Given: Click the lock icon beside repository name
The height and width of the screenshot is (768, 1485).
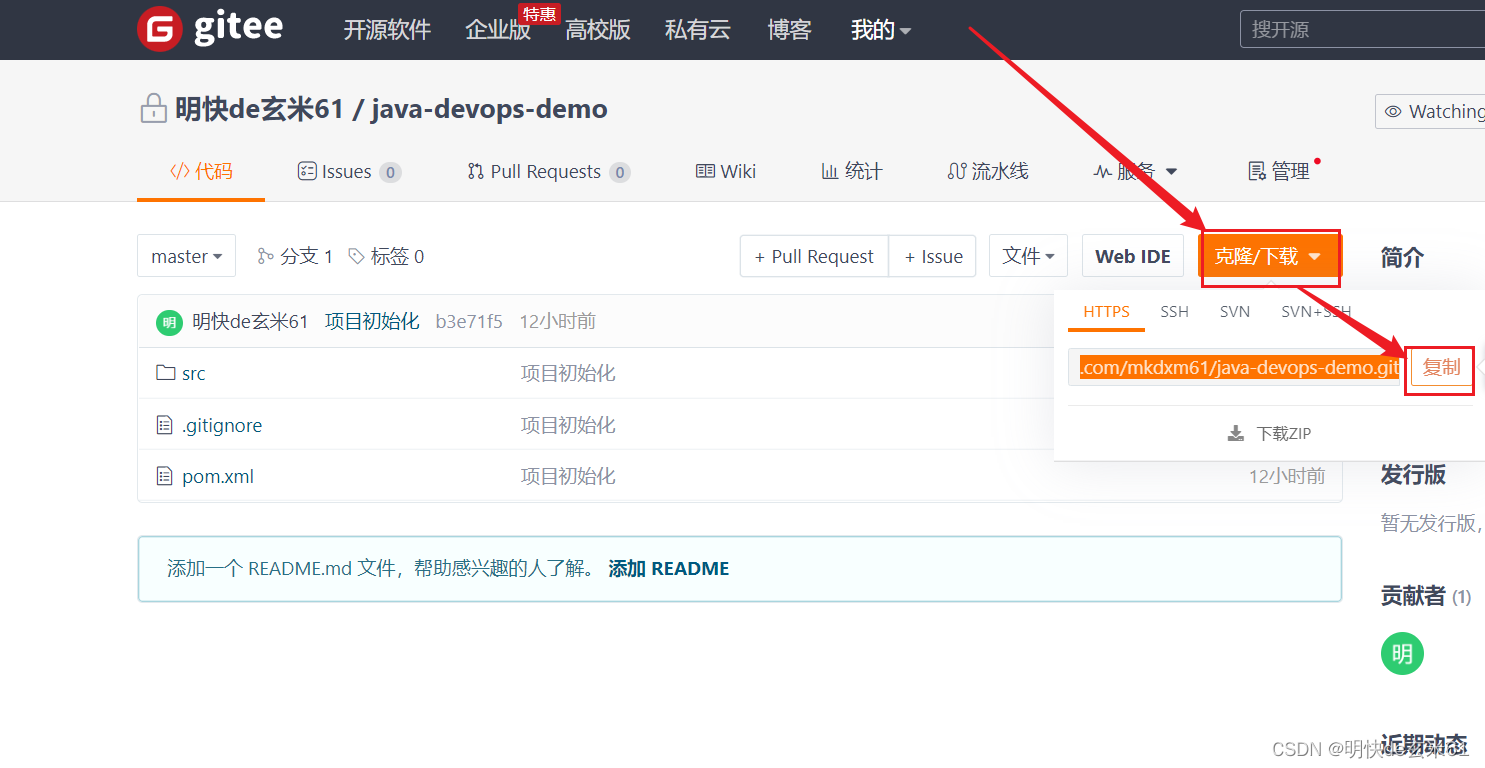Looking at the screenshot, I should [153, 108].
